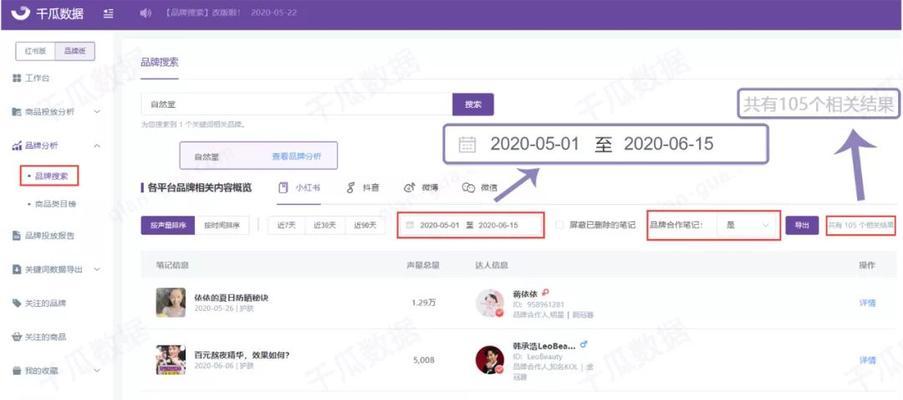Click 韩承浩LeoBea's profile avatar

click(490, 360)
